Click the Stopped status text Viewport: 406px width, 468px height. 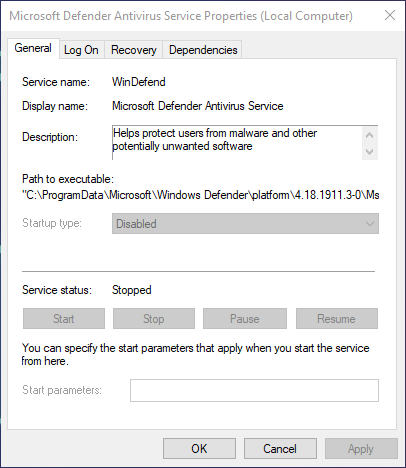(x=132, y=290)
